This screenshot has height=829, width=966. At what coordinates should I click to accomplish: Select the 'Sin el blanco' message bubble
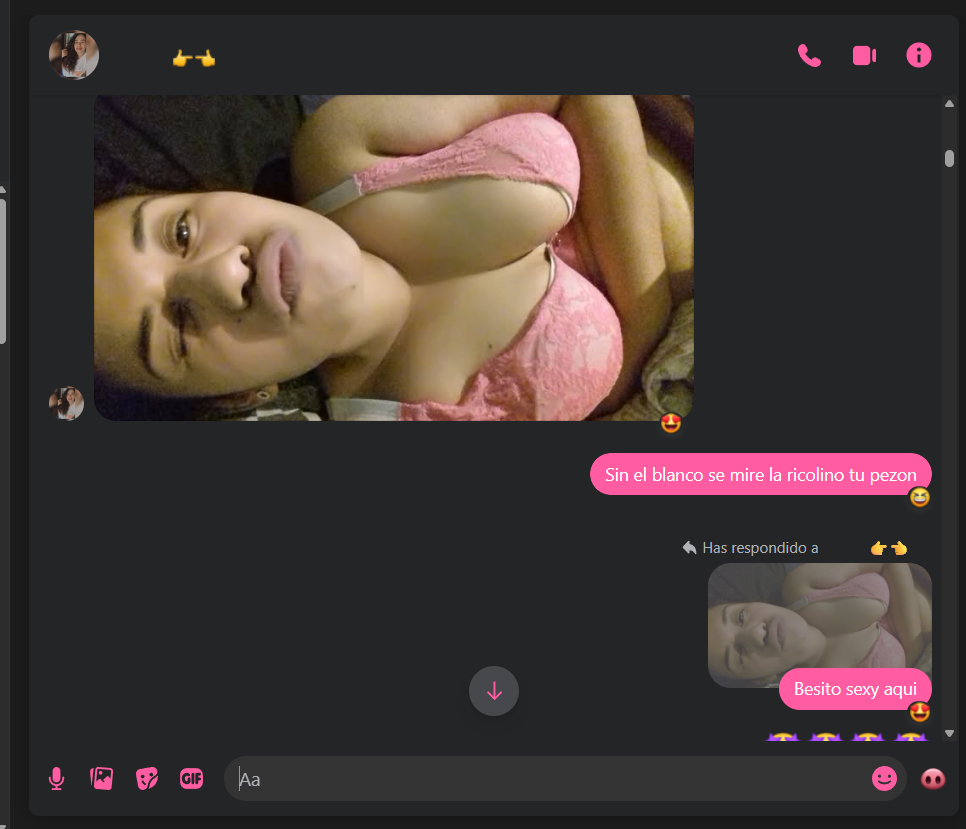point(760,473)
